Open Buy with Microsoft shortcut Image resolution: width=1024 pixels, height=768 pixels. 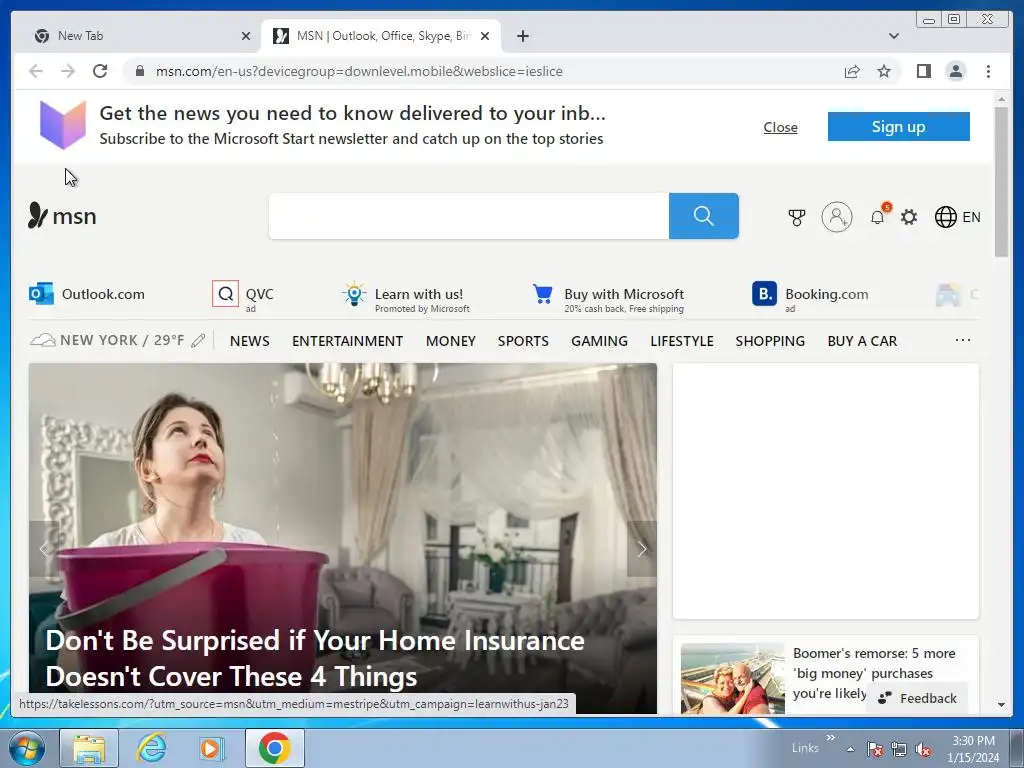(608, 298)
